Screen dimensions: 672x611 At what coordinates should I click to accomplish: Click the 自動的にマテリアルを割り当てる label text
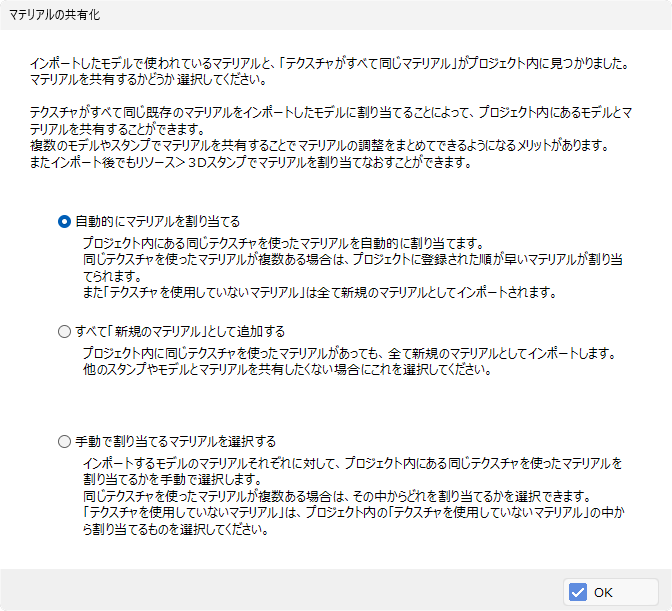point(157,222)
